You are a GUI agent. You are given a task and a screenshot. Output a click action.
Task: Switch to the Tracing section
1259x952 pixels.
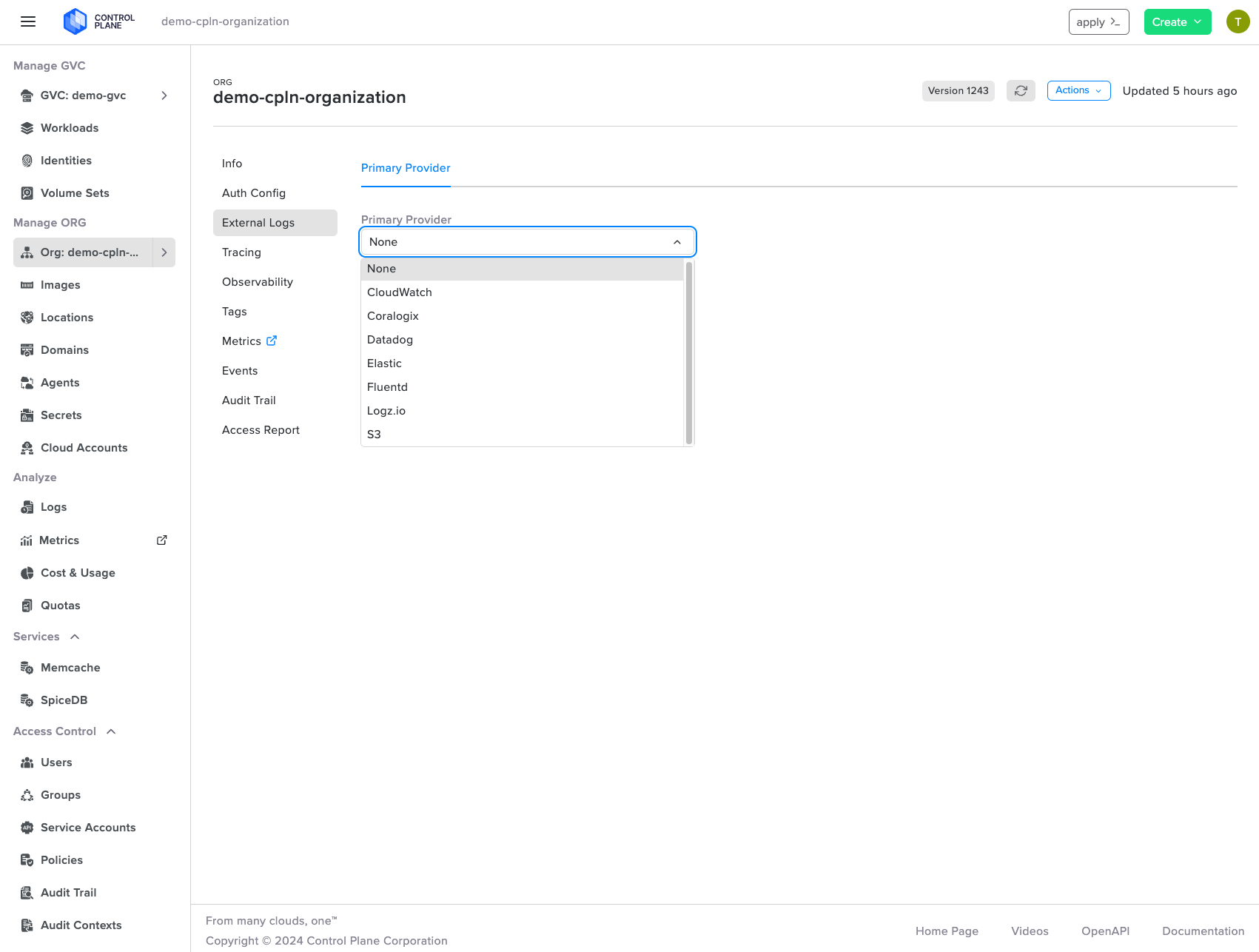pos(241,252)
